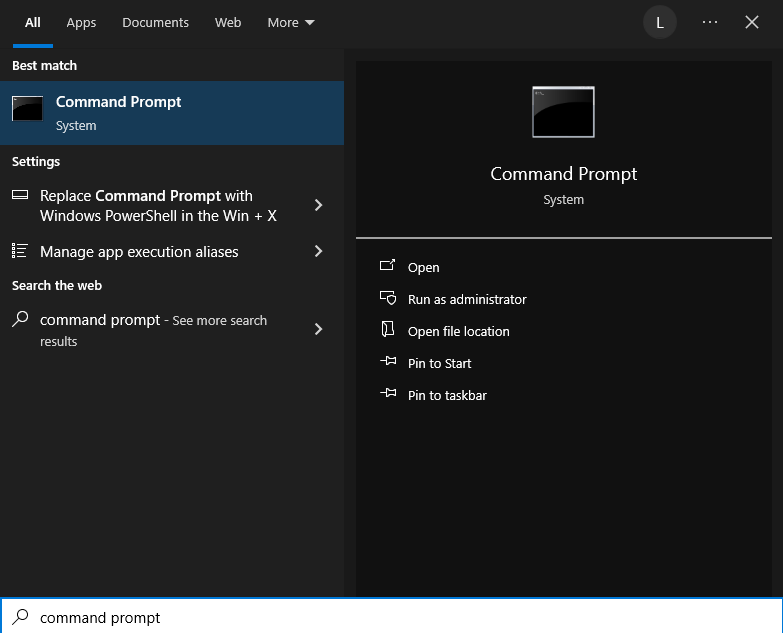Click the Open file location icon

(x=388, y=331)
